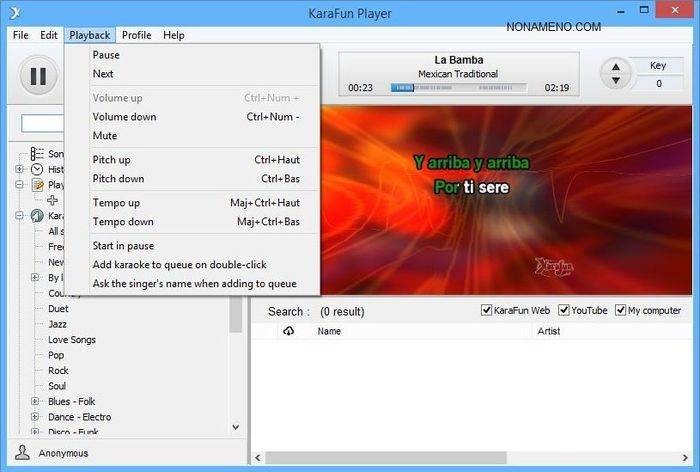Raise the key with the up arrow
The width and height of the screenshot is (700, 472).
pyautogui.click(x=616, y=67)
